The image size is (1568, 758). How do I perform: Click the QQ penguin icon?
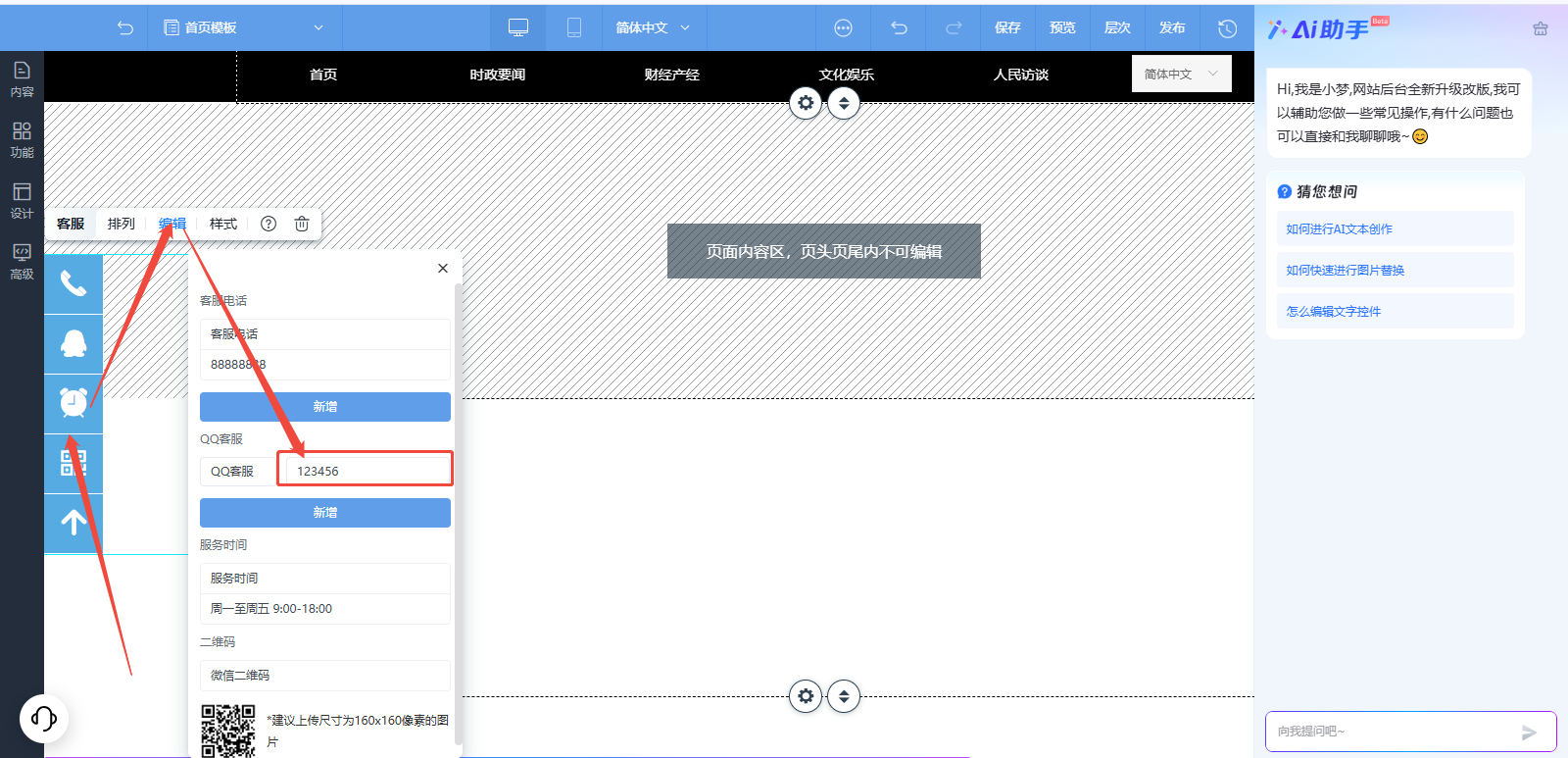tap(73, 344)
